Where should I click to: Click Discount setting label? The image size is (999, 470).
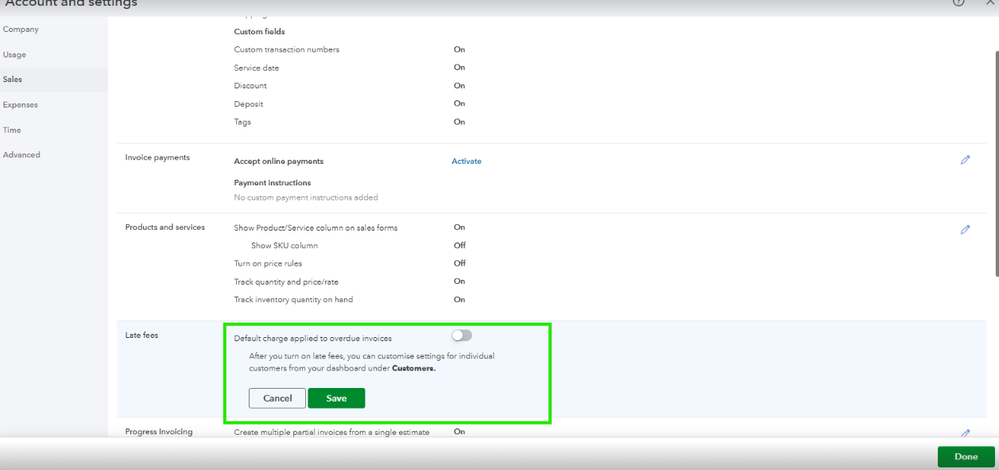click(250, 85)
